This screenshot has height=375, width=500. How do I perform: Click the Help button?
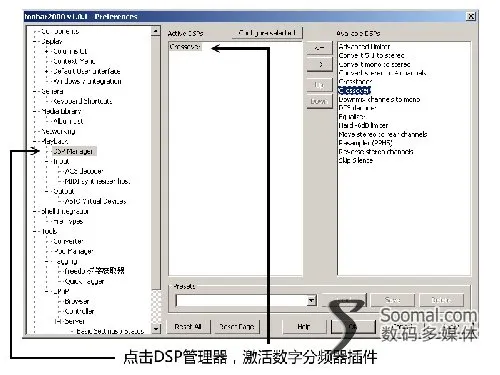click(x=303, y=326)
